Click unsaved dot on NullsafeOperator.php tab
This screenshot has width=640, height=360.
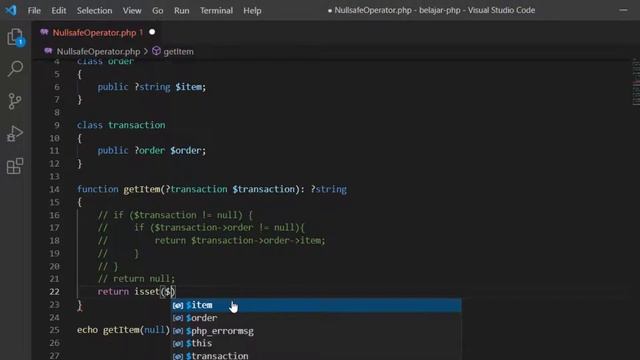pyautogui.click(x=152, y=32)
